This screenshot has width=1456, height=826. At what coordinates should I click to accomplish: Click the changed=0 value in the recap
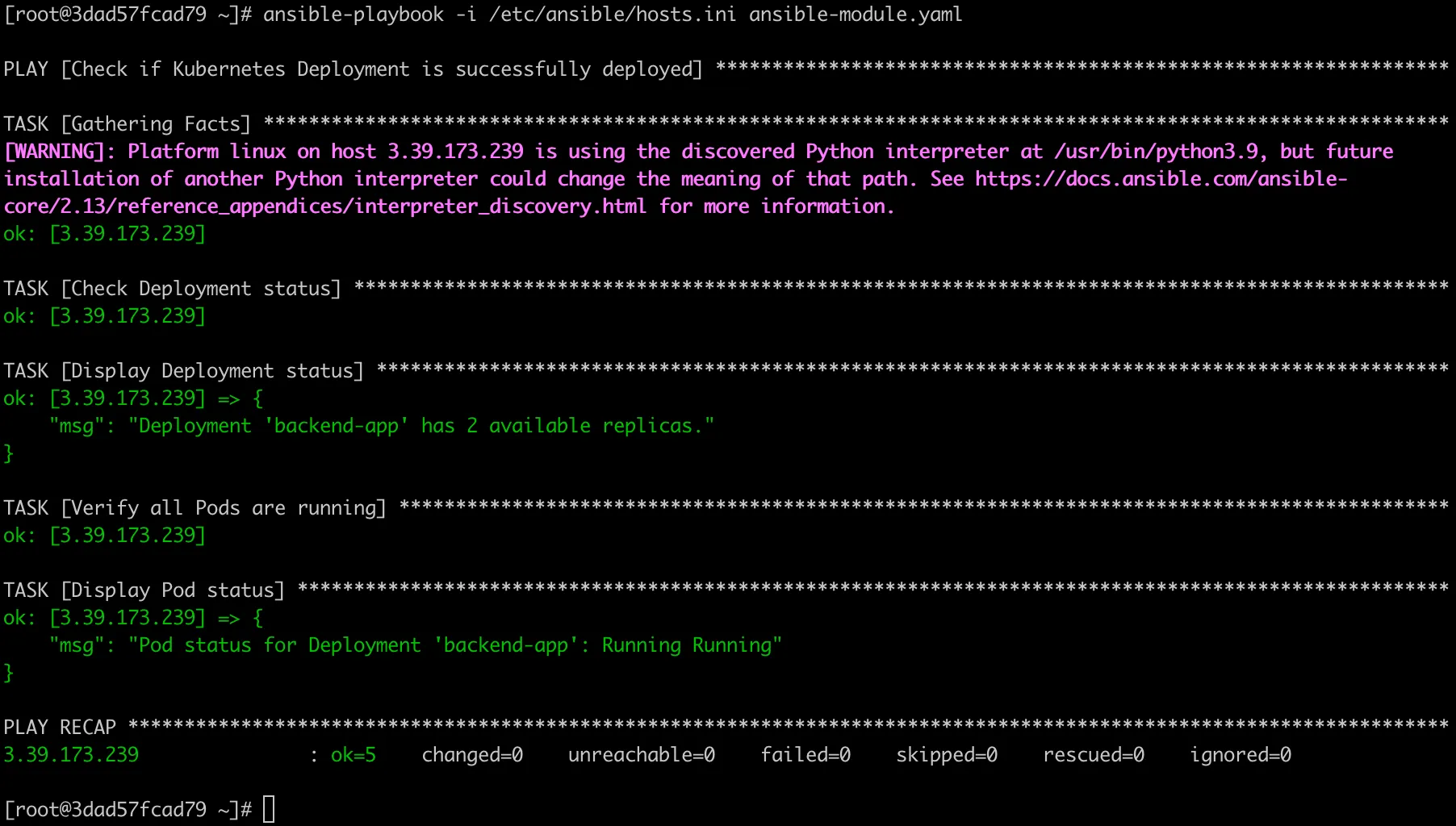coord(472,755)
